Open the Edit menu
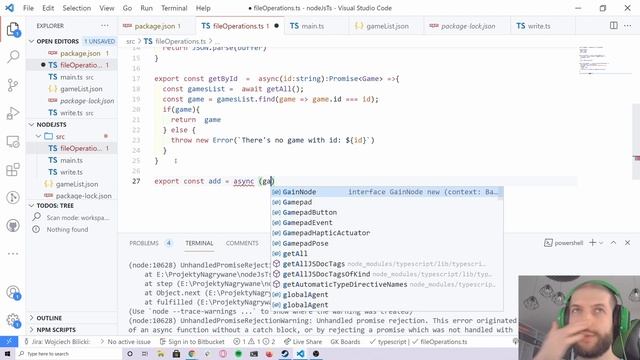 [x=48, y=8]
